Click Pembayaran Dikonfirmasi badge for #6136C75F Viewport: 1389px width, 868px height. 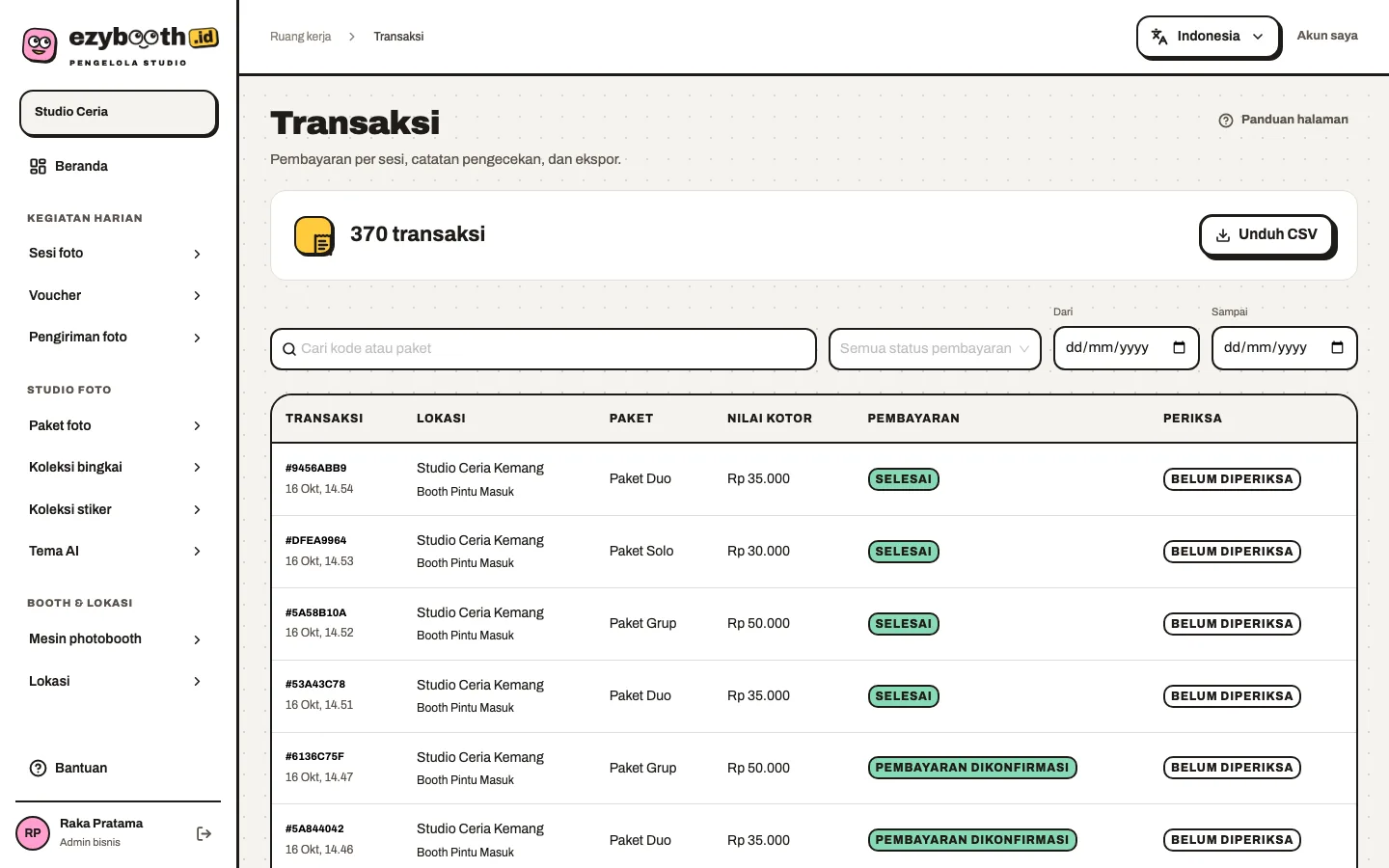[x=972, y=768]
